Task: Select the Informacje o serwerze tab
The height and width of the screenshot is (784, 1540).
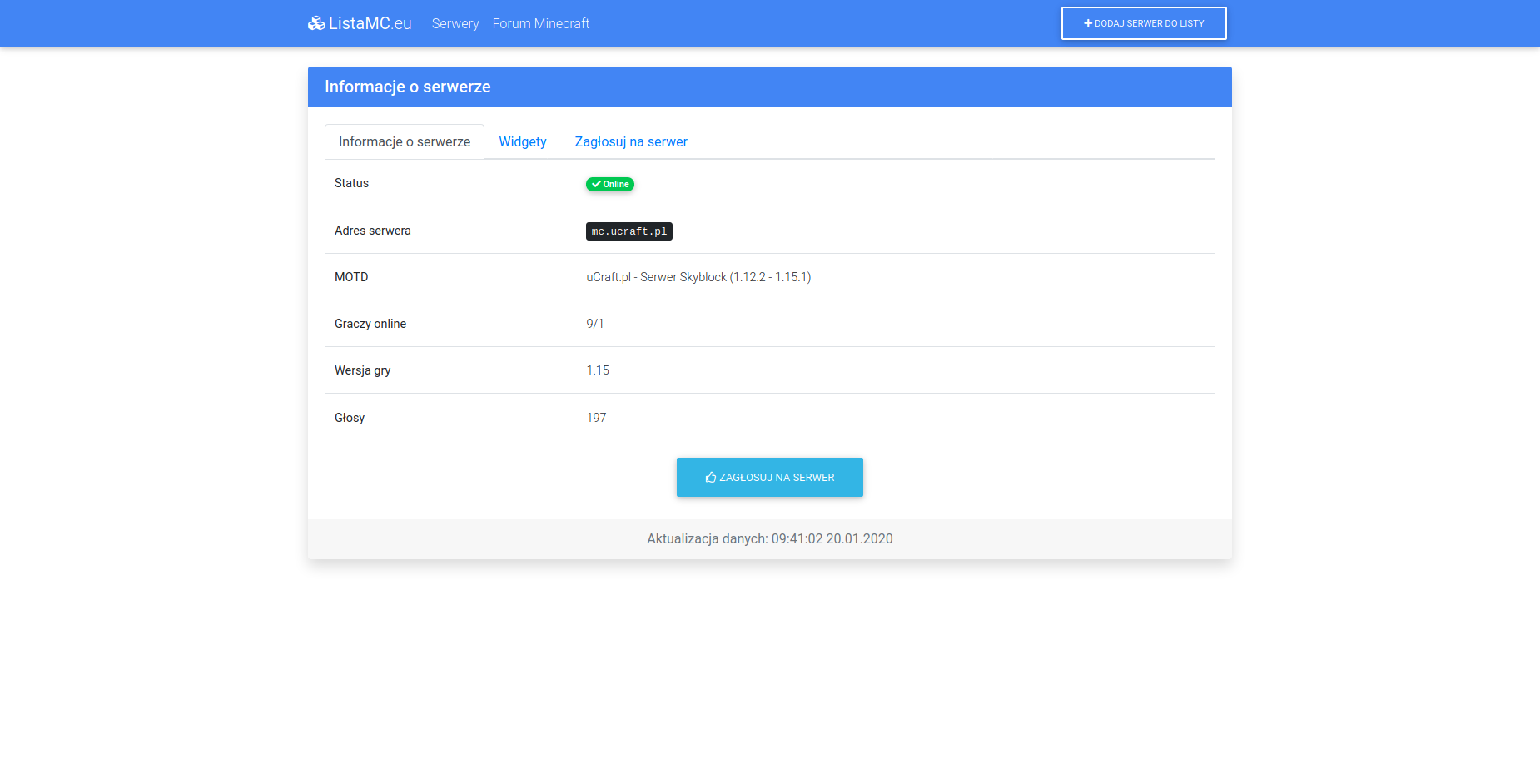Action: [405, 142]
